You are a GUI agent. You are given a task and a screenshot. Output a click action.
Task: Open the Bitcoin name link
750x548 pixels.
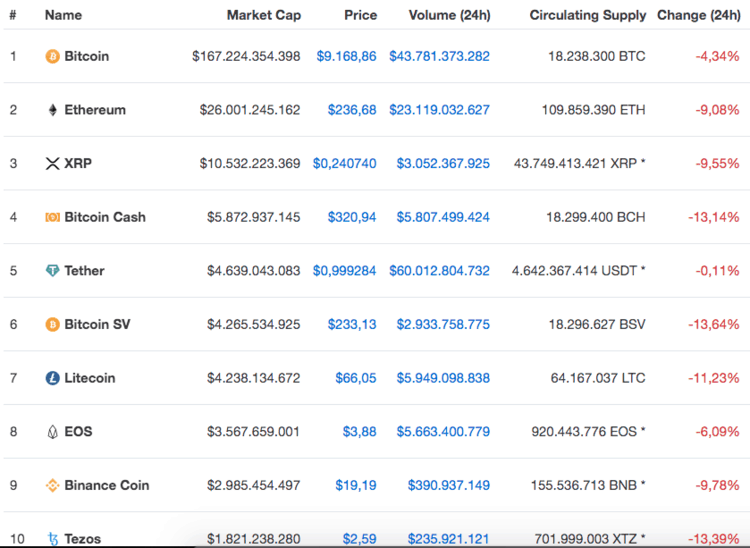point(87,56)
